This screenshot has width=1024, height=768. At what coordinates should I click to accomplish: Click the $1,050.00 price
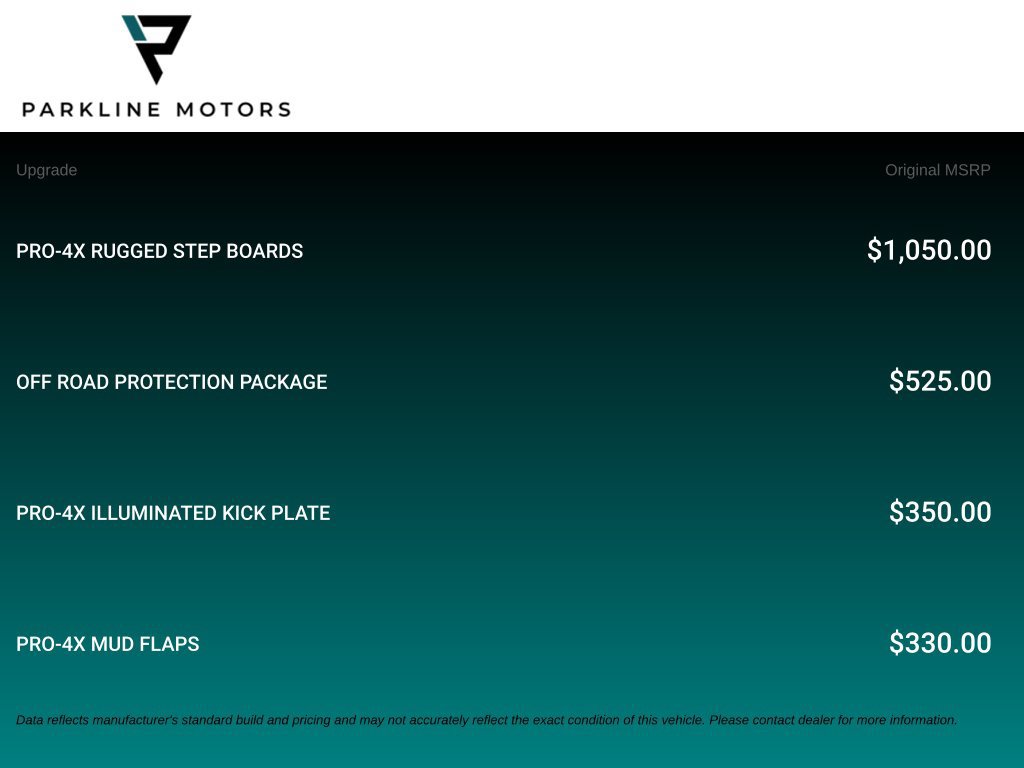point(929,250)
